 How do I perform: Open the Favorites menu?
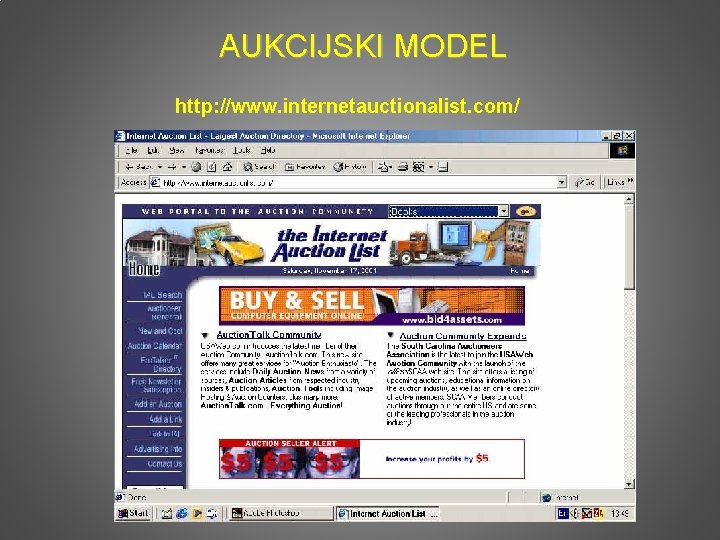click(x=208, y=151)
